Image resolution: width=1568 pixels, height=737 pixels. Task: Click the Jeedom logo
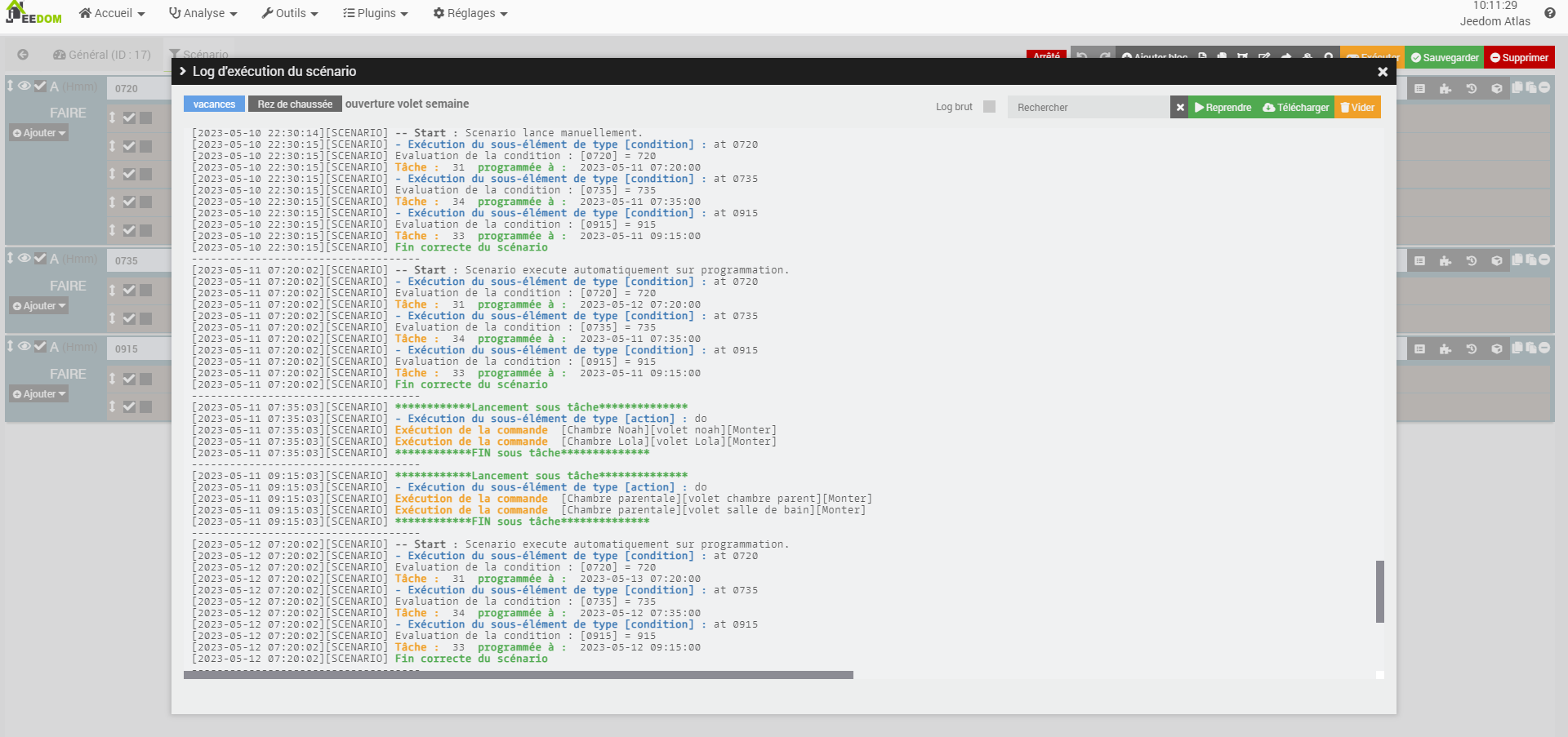(x=33, y=13)
